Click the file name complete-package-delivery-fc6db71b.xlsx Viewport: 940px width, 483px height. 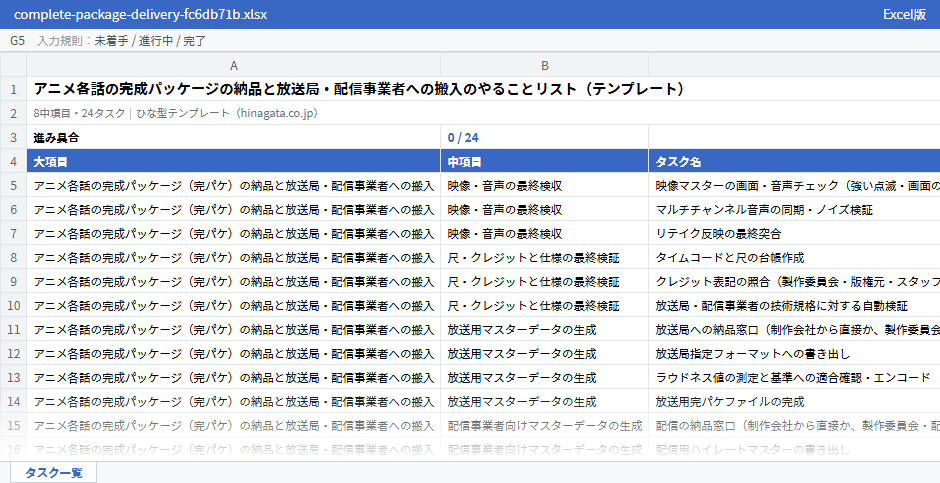point(140,14)
